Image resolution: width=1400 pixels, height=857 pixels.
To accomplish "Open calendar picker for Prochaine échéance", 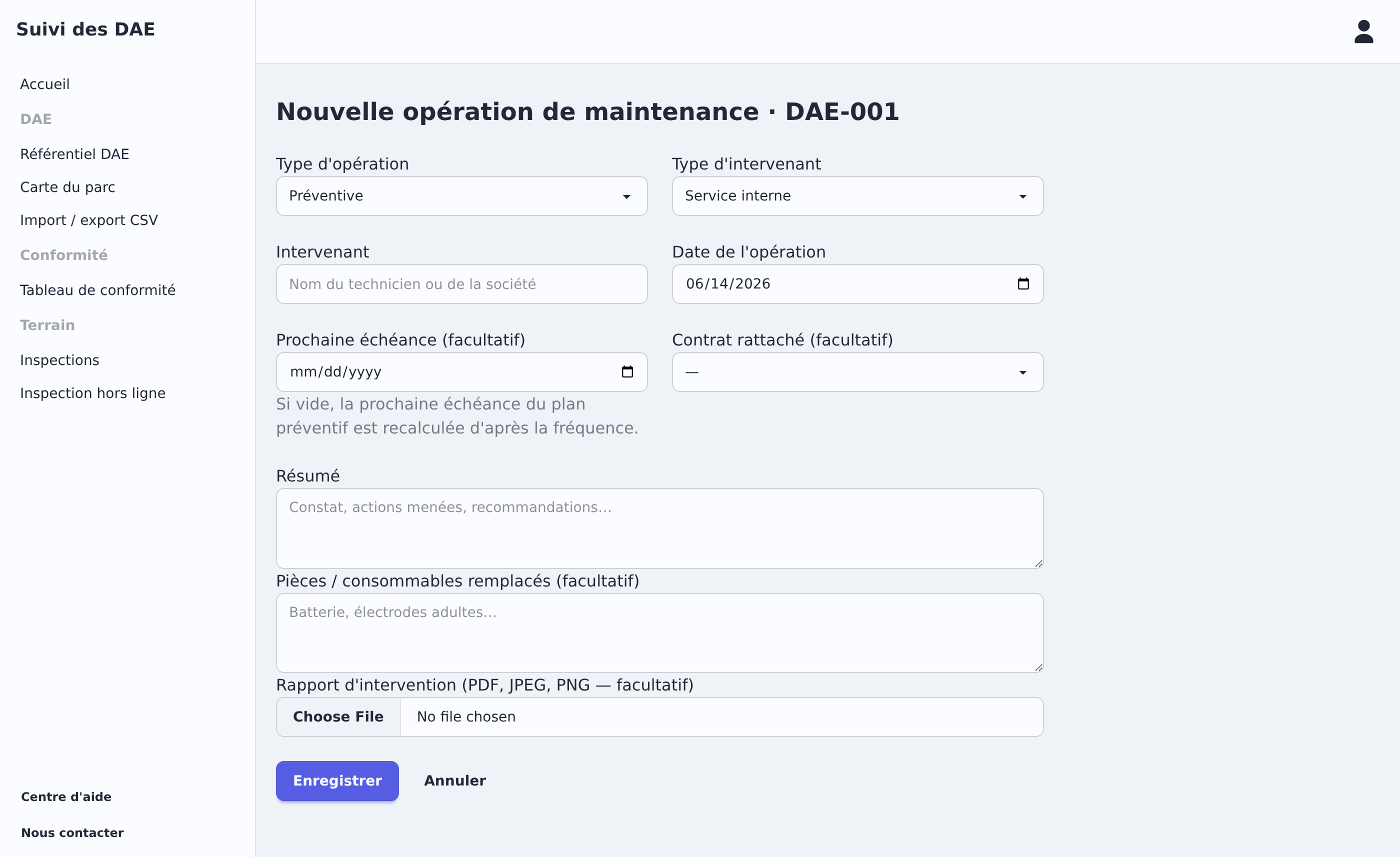I will pyautogui.click(x=626, y=371).
